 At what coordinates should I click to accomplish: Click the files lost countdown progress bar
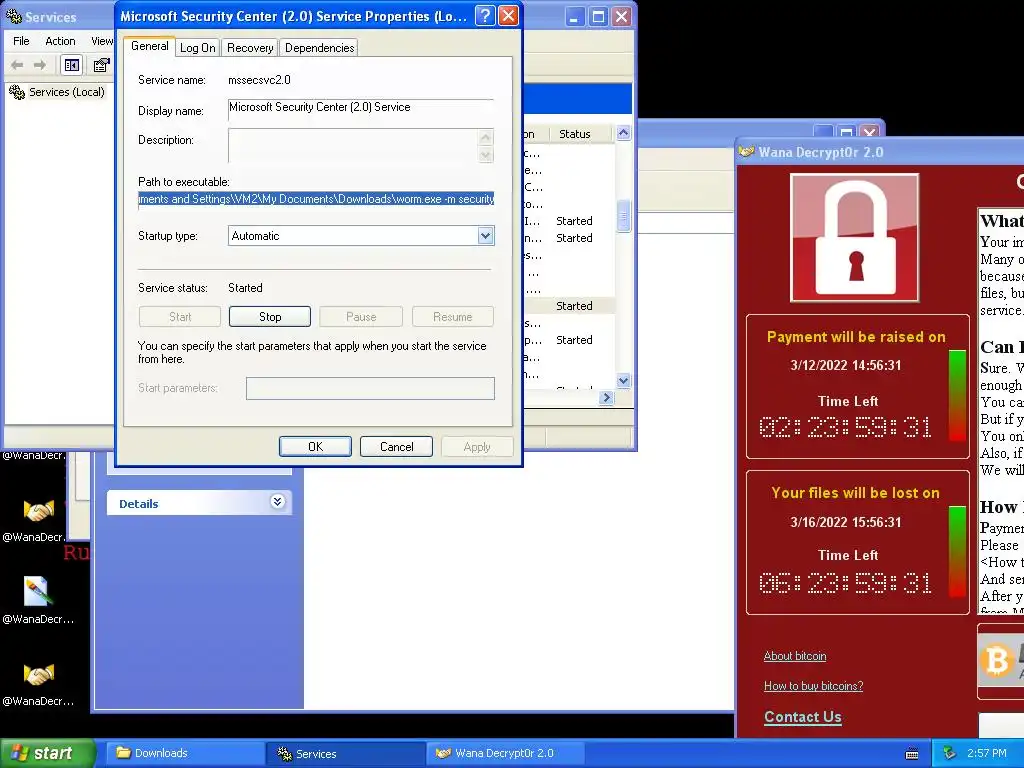(957, 552)
